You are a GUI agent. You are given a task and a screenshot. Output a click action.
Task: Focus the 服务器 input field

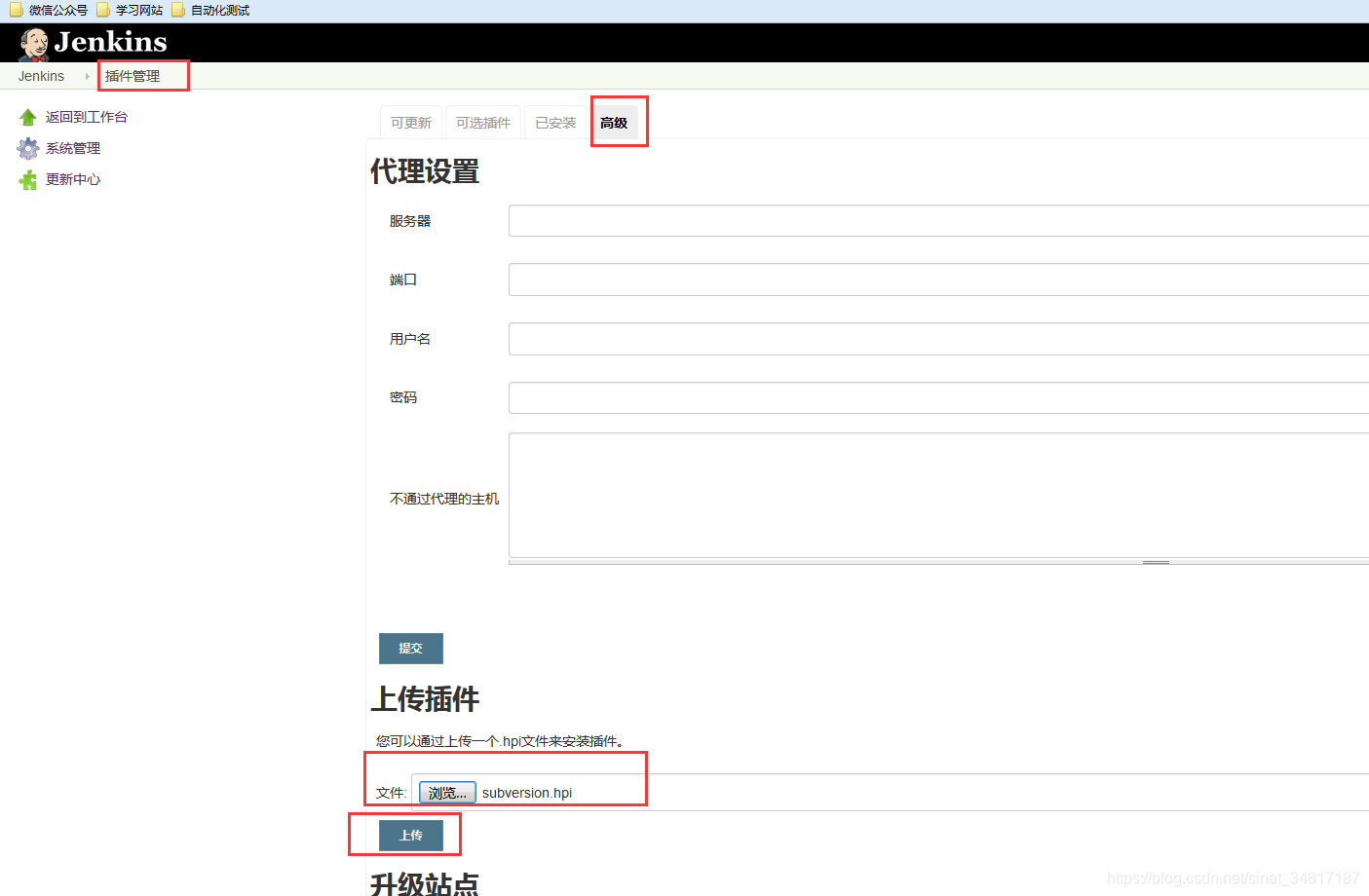[x=938, y=221]
